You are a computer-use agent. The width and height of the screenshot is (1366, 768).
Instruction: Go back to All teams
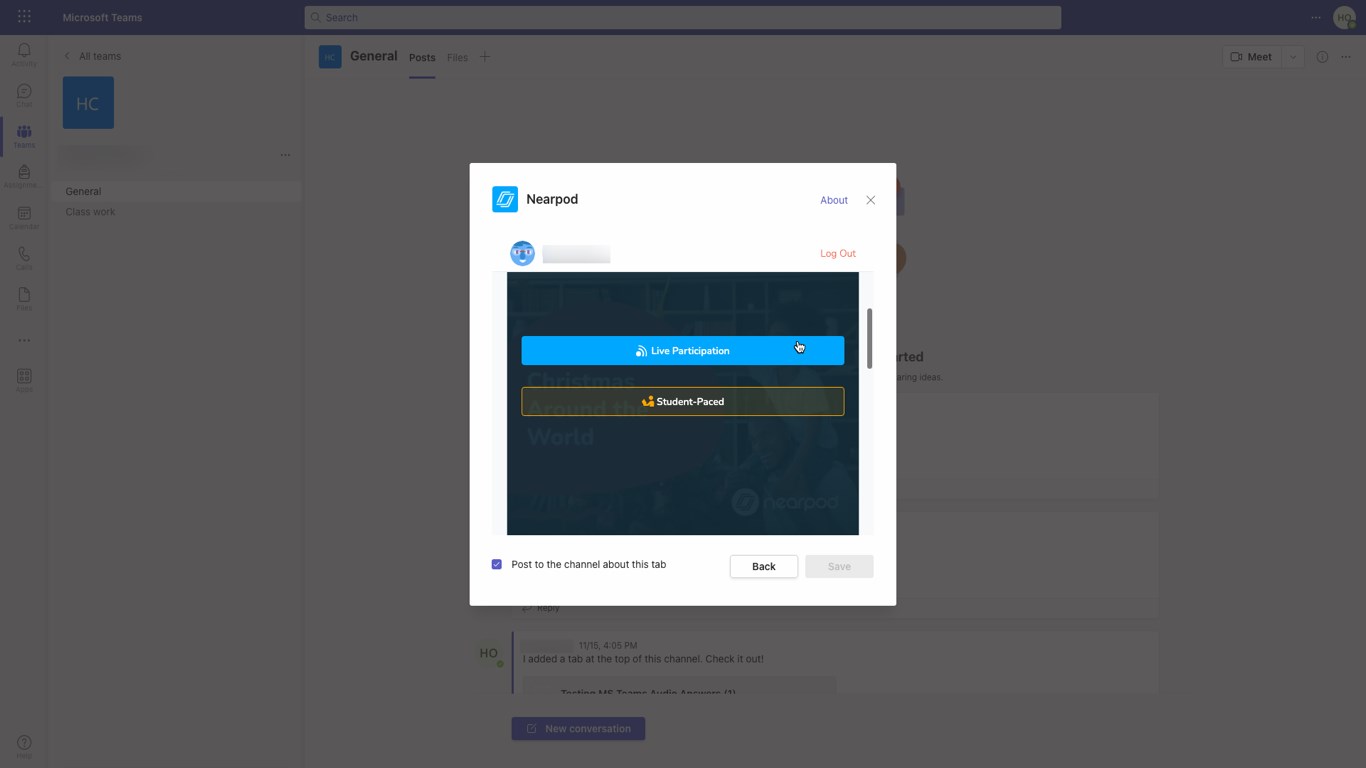93,56
